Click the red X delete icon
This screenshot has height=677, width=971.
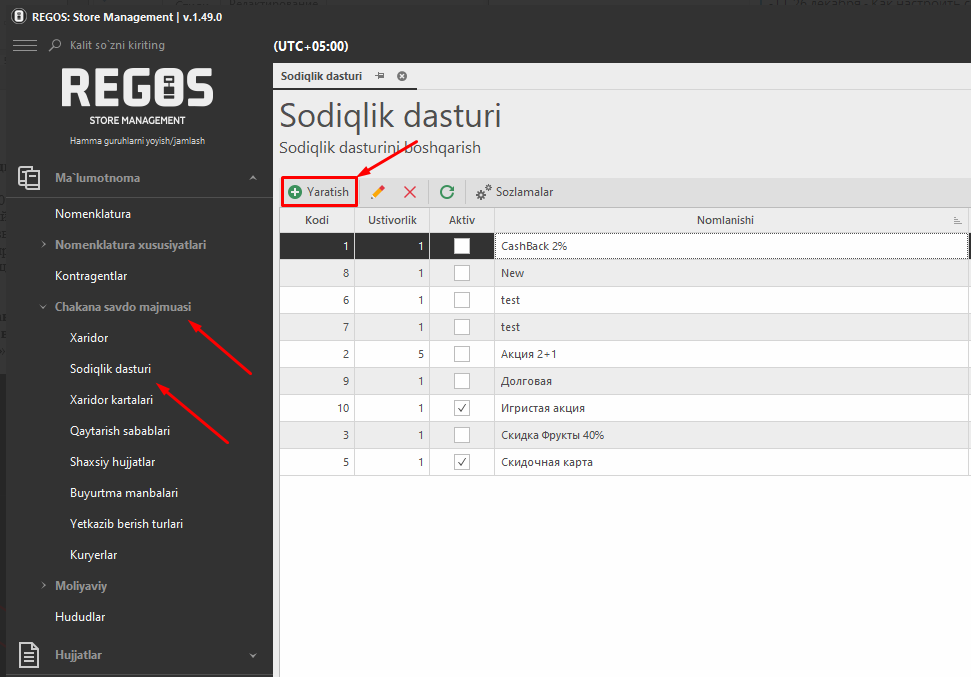[x=410, y=192]
